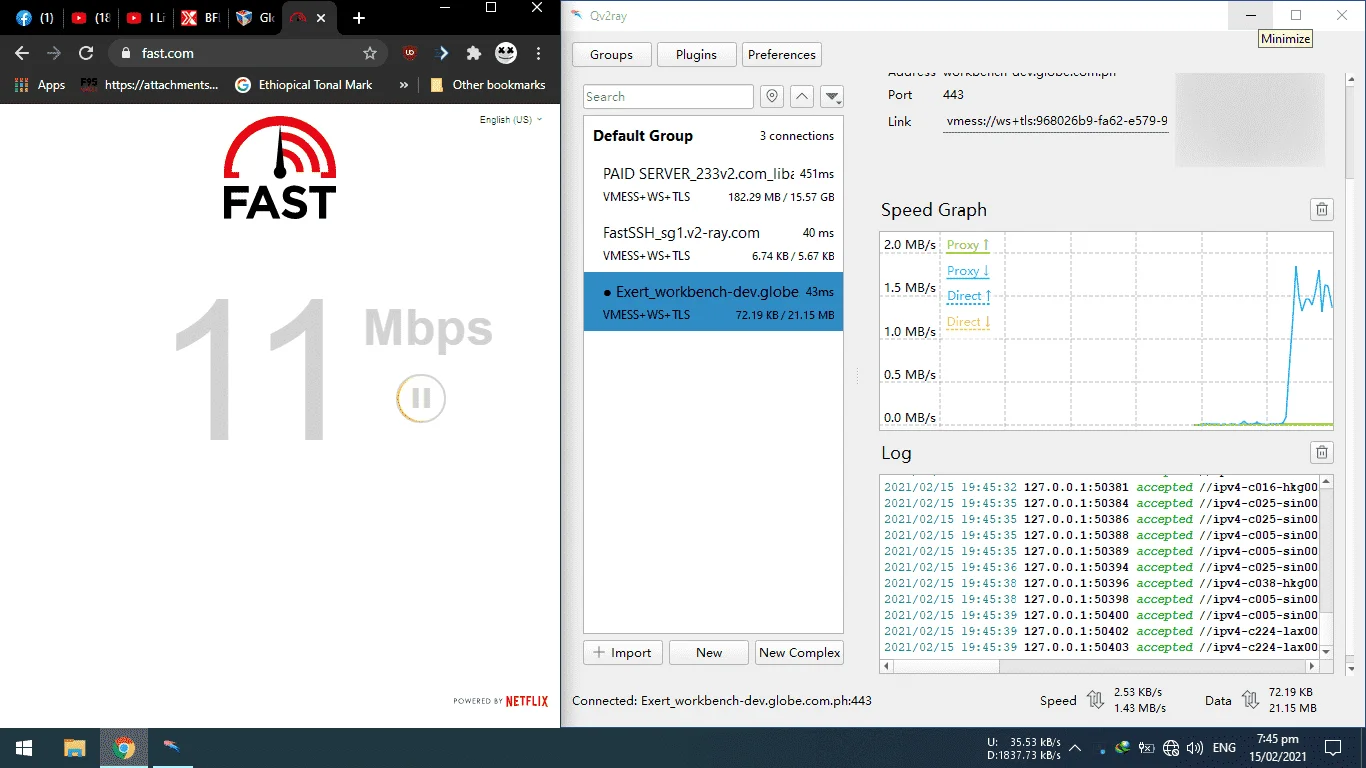
Task: Switch to the Facebook (1) tab
Action: point(34,18)
